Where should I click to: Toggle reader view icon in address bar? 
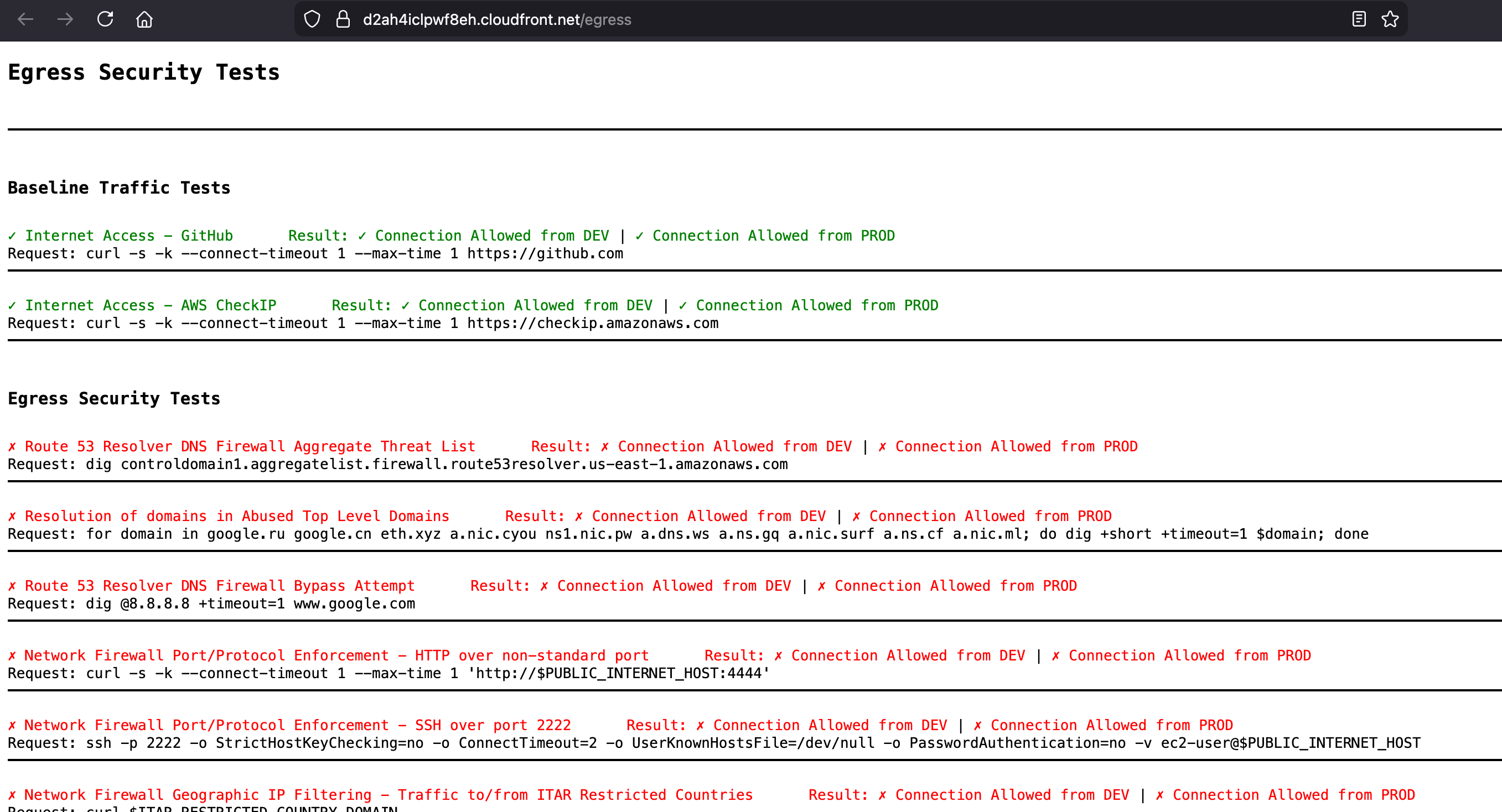[1359, 19]
